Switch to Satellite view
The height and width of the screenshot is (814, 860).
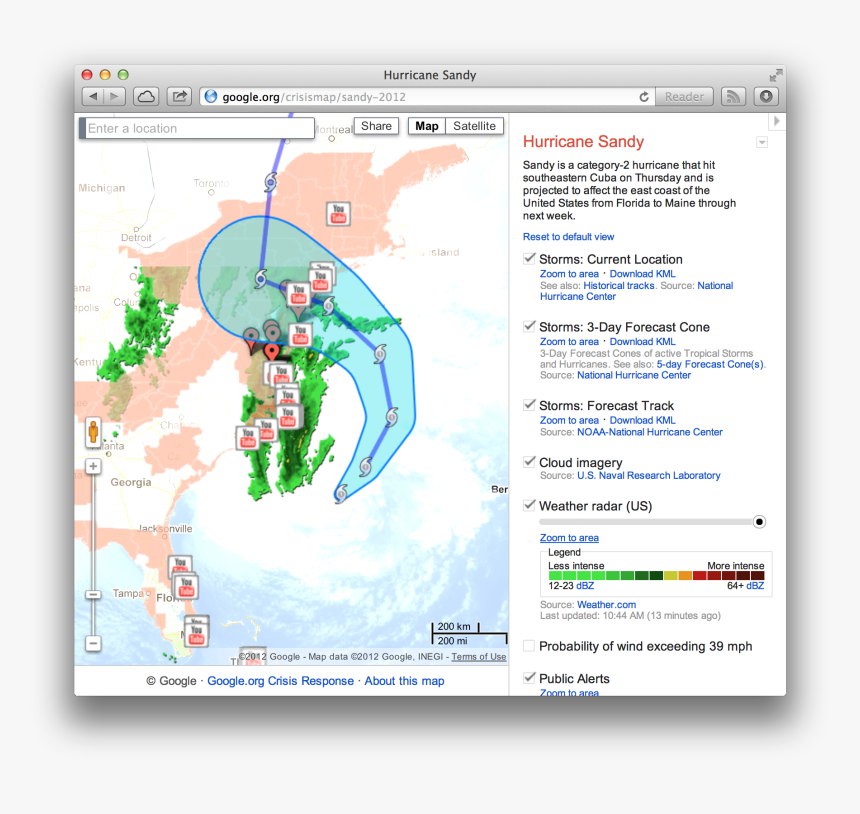pyautogui.click(x=474, y=126)
